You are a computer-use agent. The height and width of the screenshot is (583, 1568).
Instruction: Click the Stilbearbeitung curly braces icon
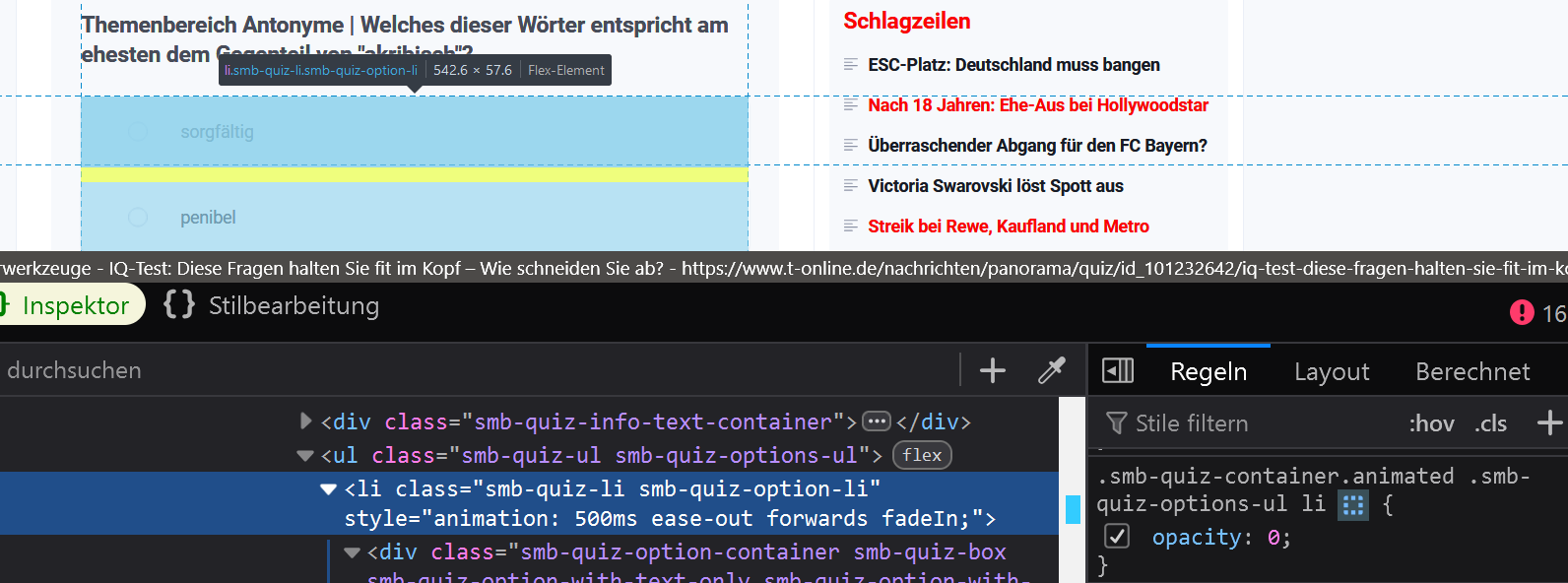tap(179, 304)
